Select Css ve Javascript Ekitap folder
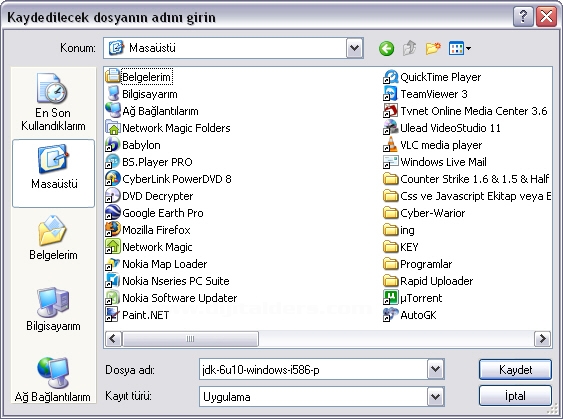This screenshot has height=419, width=563. [x=467, y=196]
